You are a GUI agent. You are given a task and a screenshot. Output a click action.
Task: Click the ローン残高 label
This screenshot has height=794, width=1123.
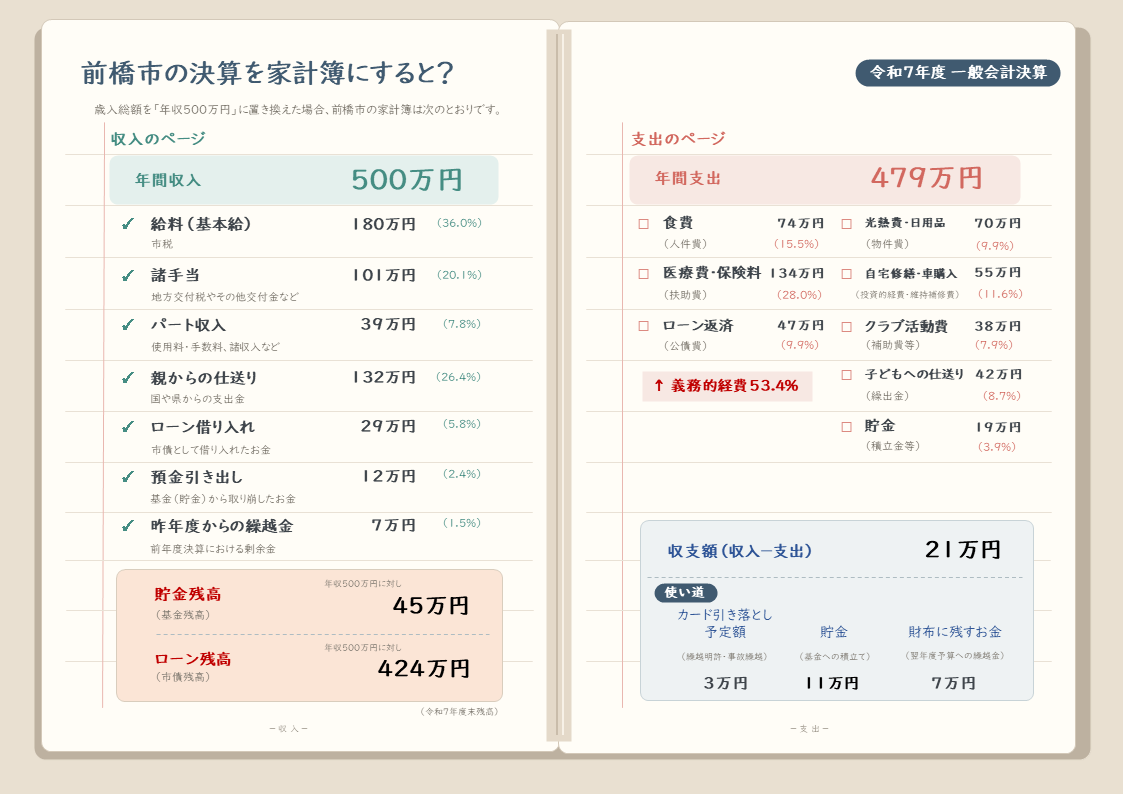pos(193,659)
